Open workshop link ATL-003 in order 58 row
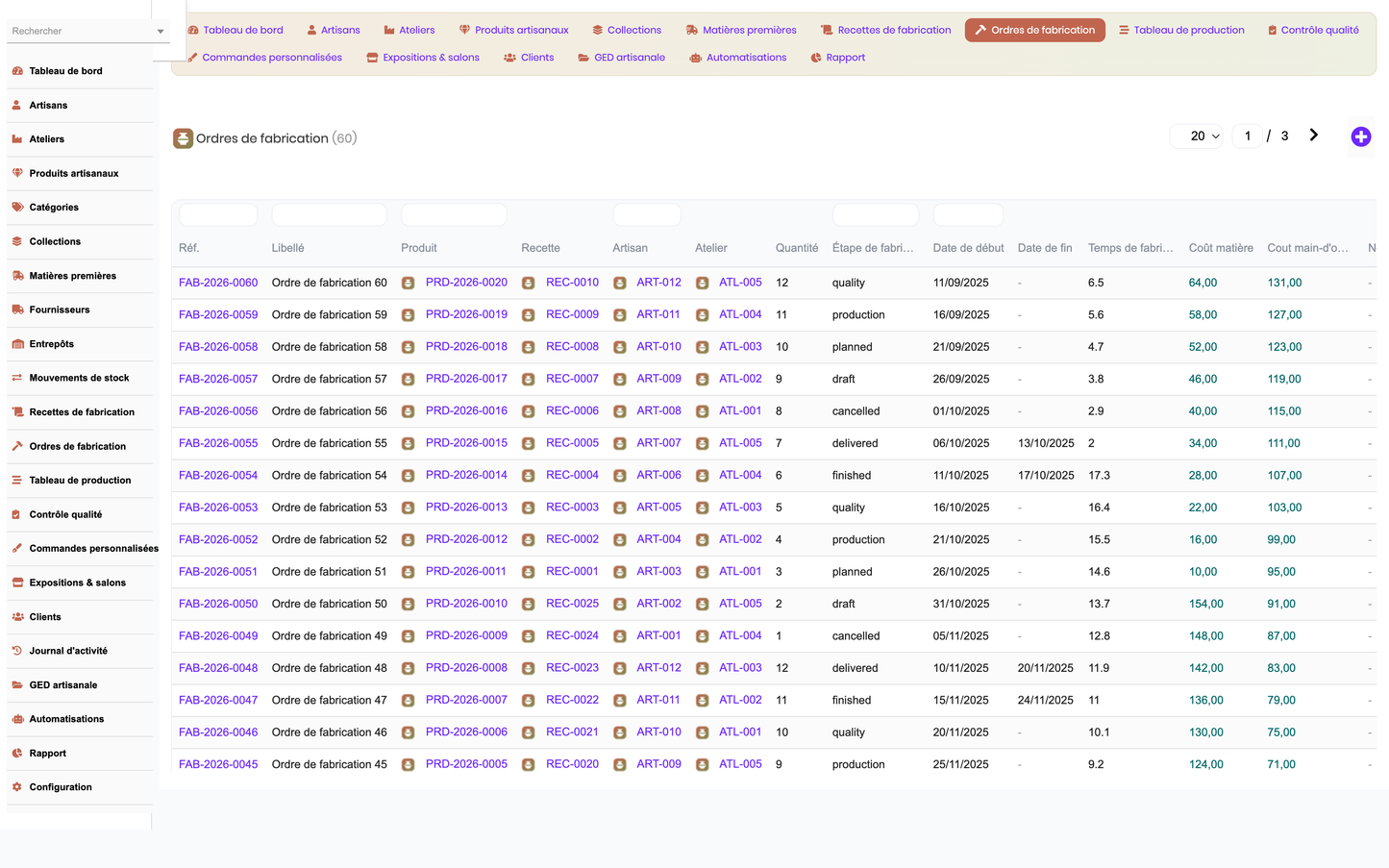Screen dimensions: 1389x868 [x=740, y=347]
